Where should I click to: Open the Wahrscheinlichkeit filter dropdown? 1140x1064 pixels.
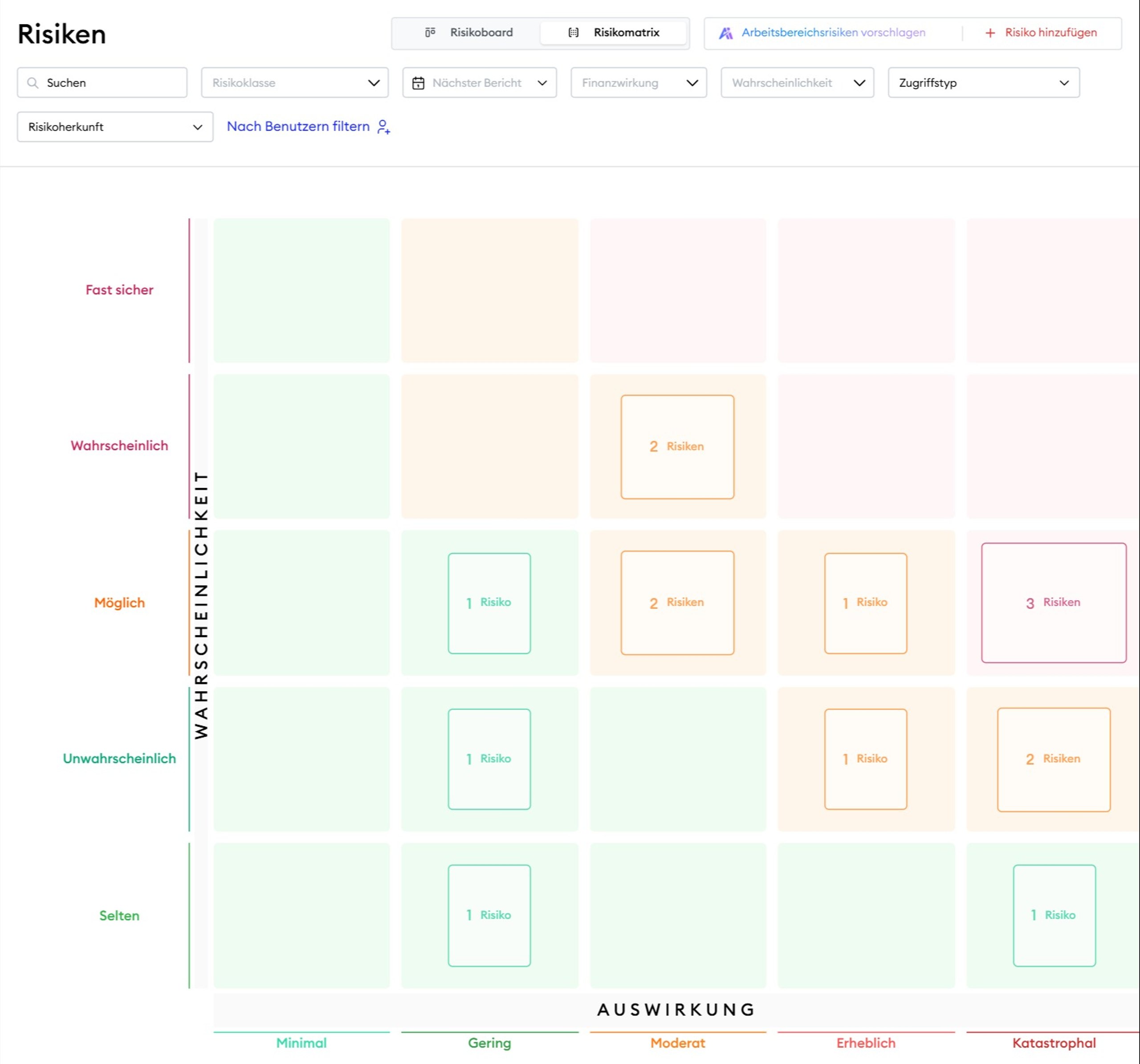pyautogui.click(x=797, y=82)
